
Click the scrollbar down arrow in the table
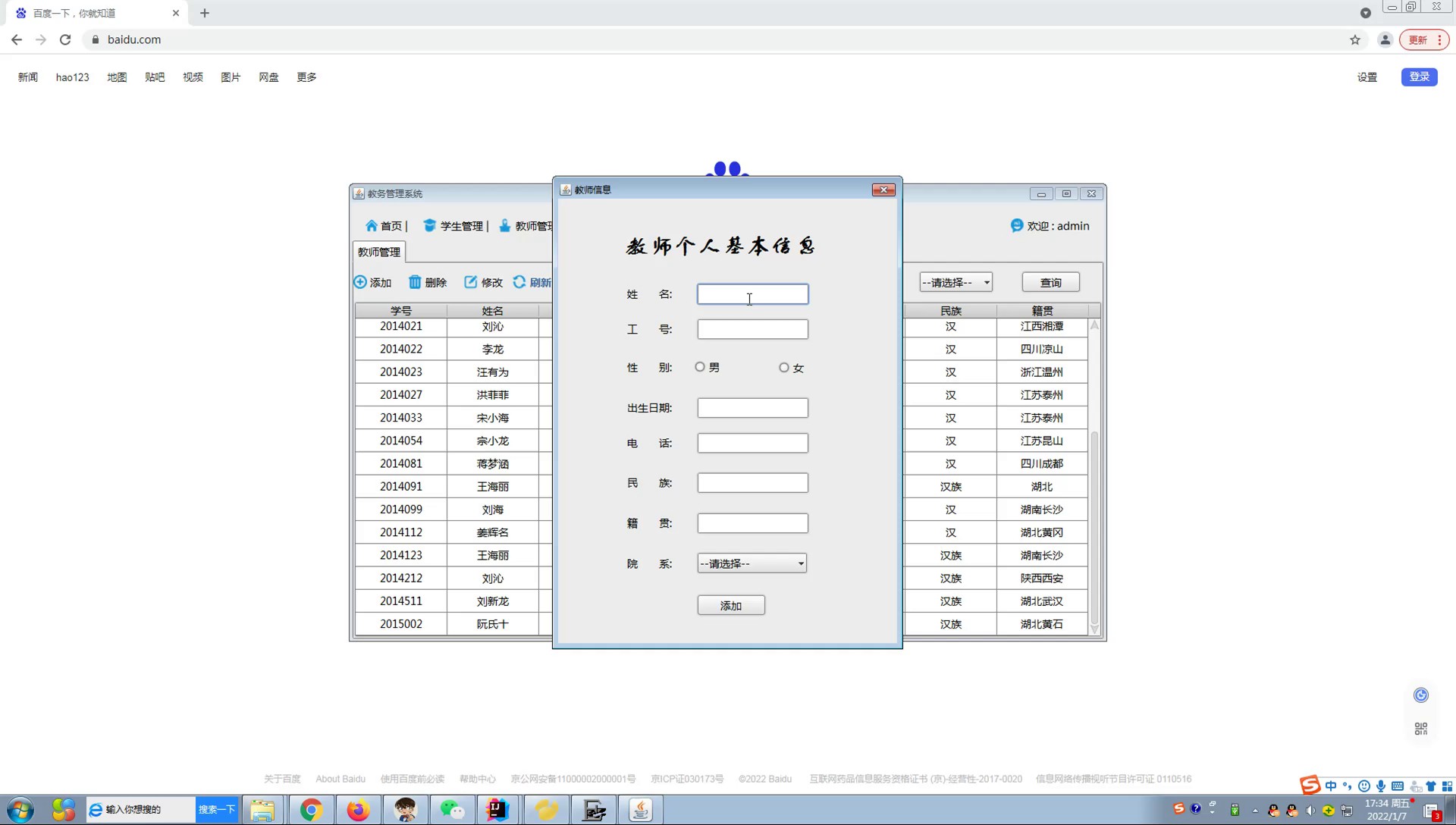[x=1094, y=629]
